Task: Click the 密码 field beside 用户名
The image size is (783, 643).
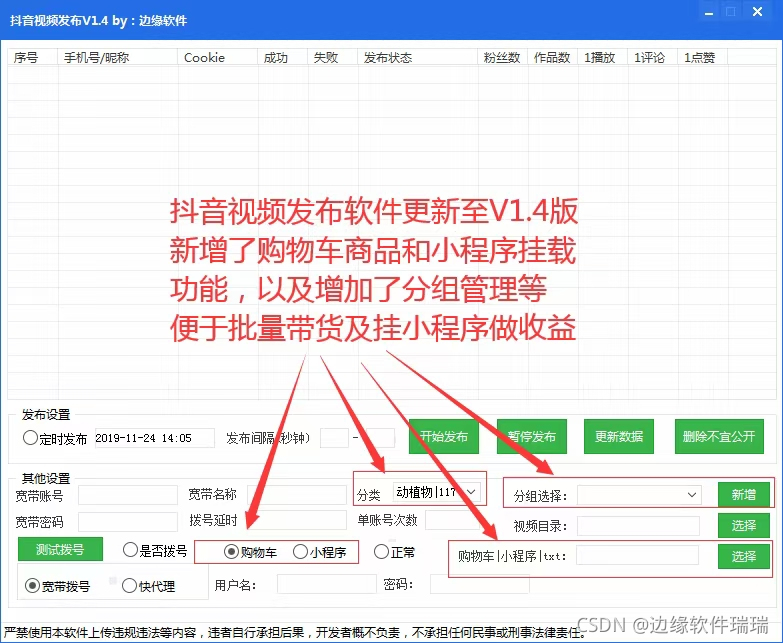Action: point(480,584)
